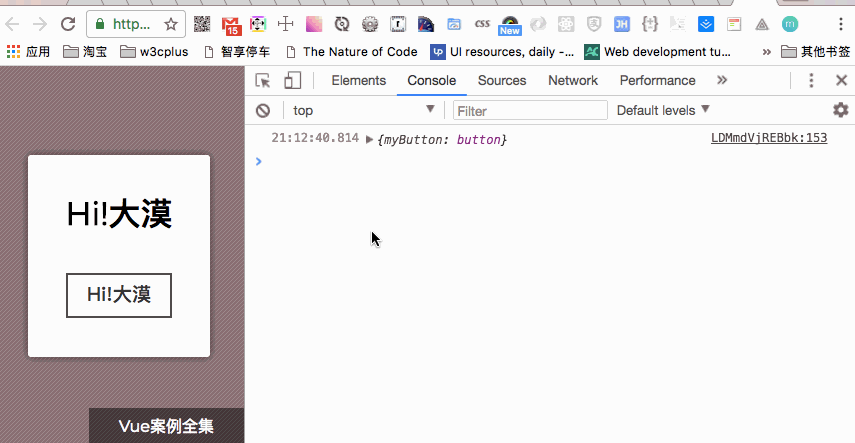Open the JH extension icon

coord(622,24)
